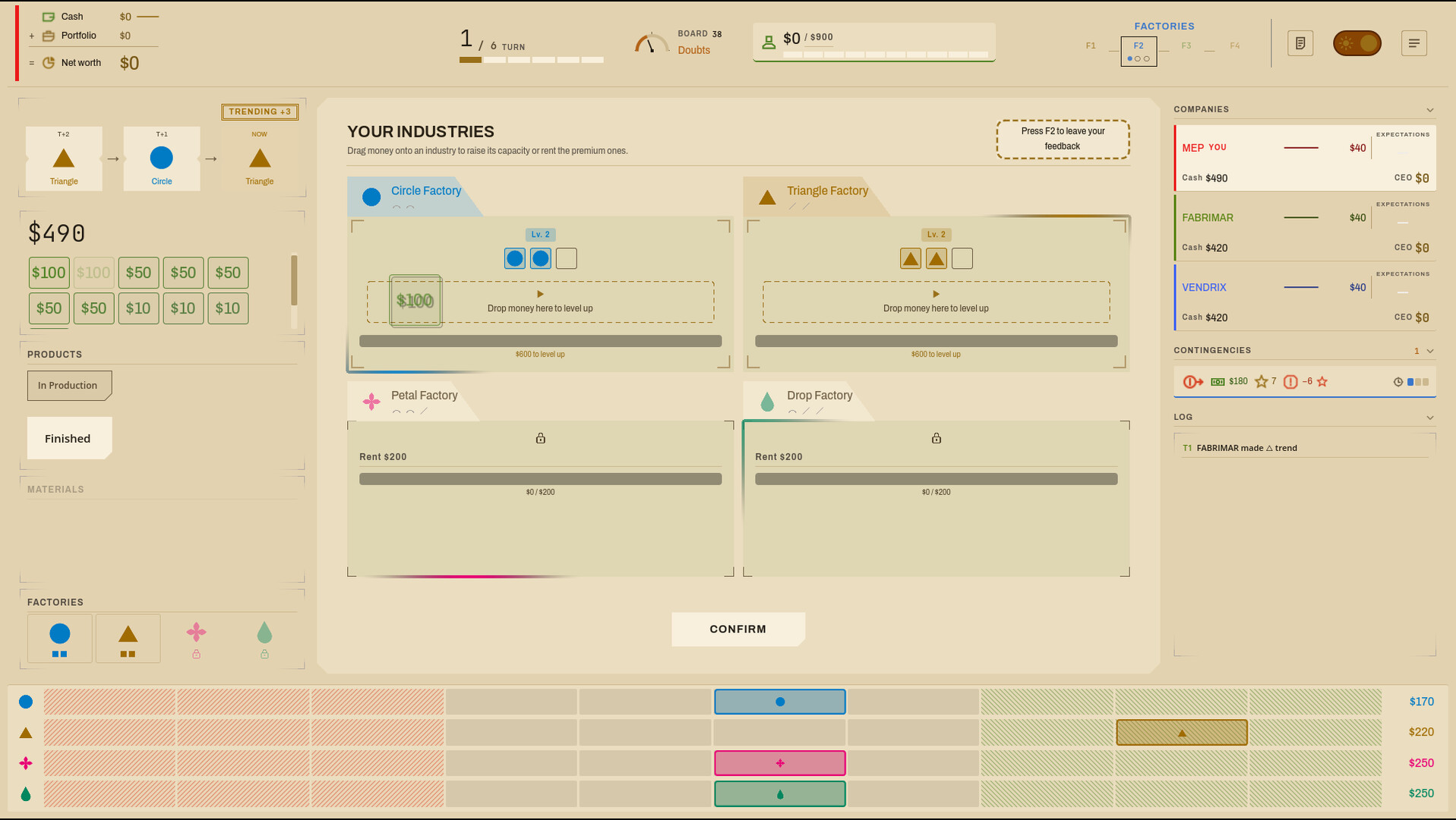The image size is (1456, 820).
Task: Open the F4 factories tab
Action: click(1235, 46)
